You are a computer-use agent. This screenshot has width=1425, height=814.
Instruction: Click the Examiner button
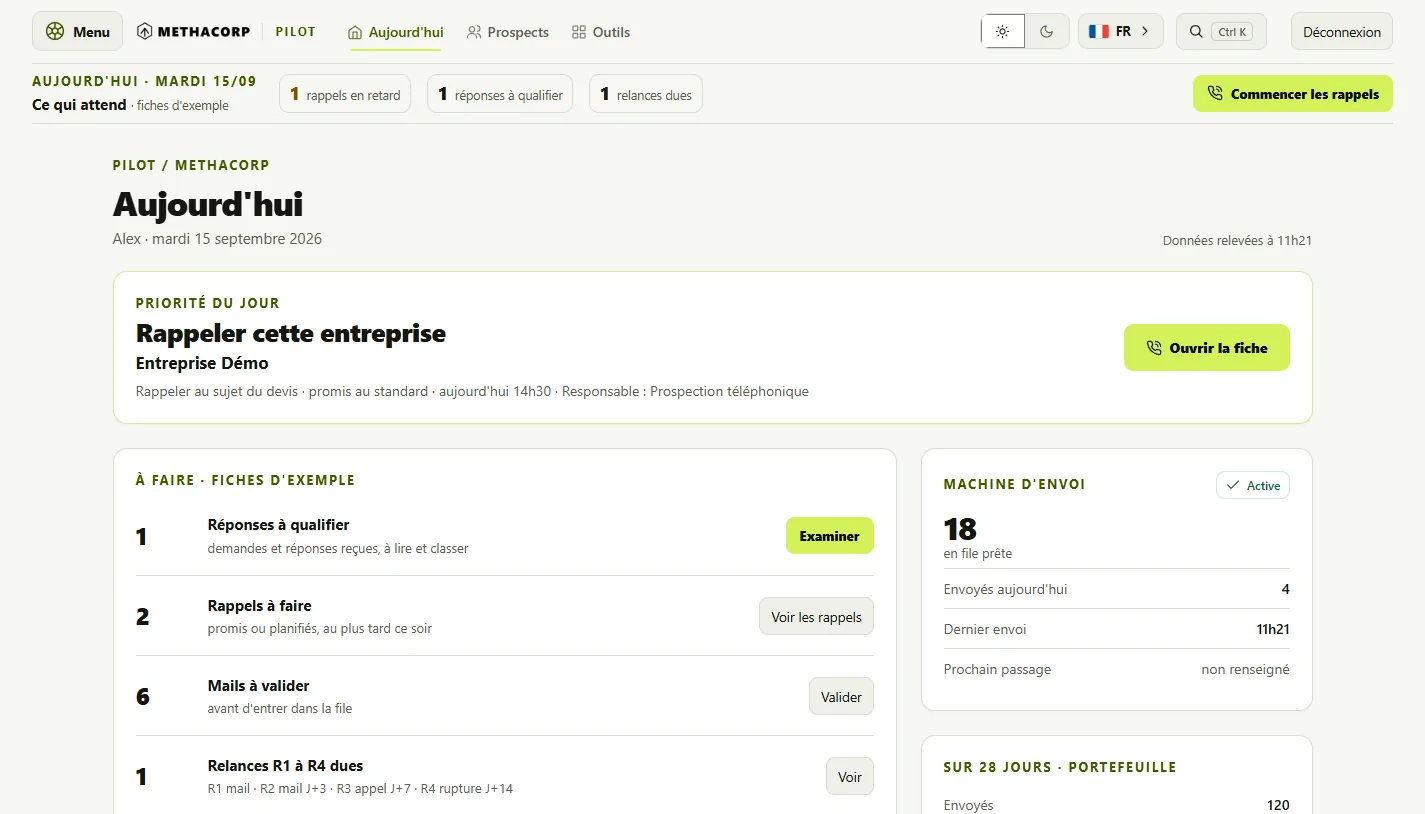pyautogui.click(x=829, y=536)
